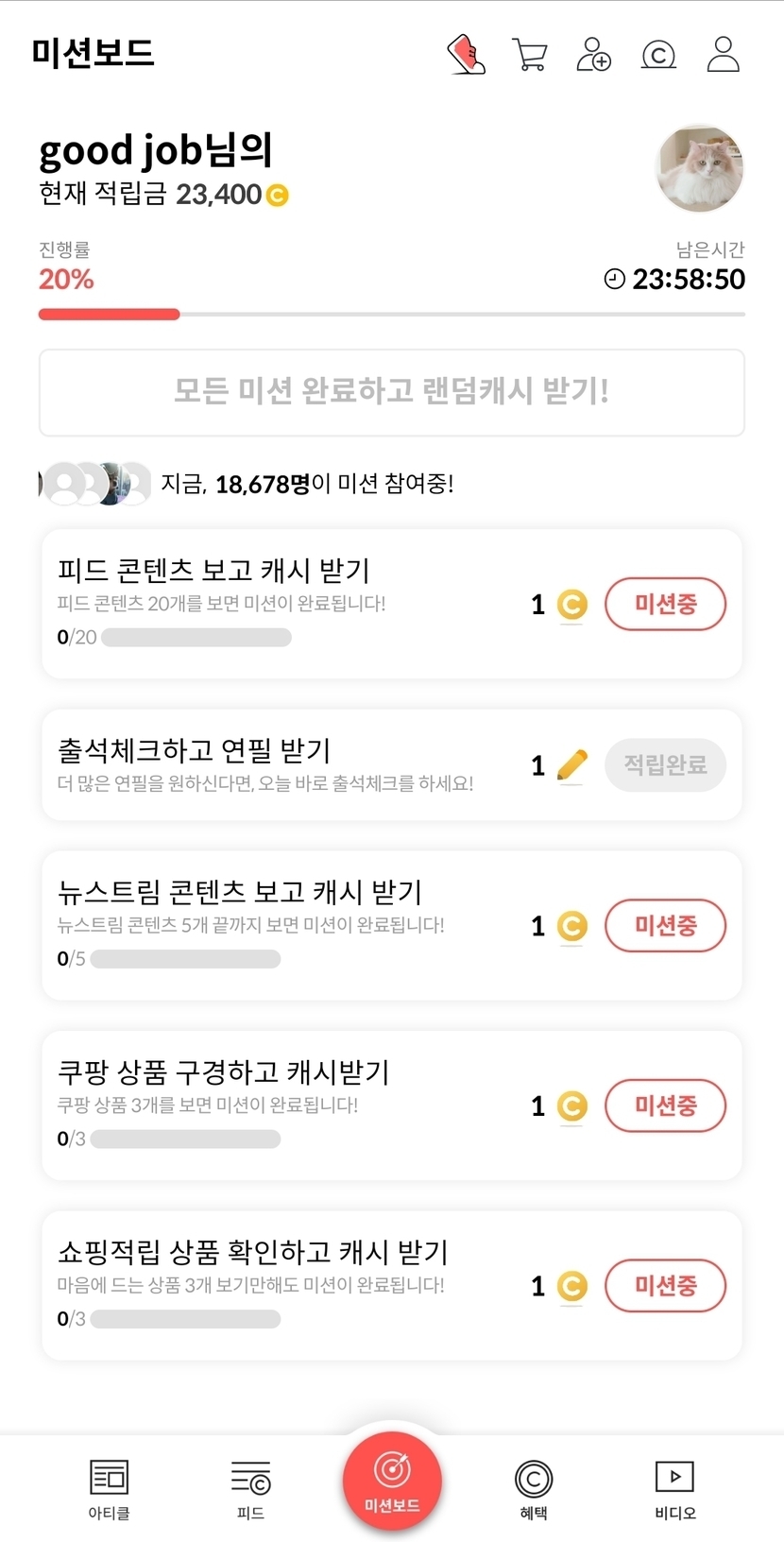
Task: Tap the gold coin beside current balance
Action: [277, 196]
